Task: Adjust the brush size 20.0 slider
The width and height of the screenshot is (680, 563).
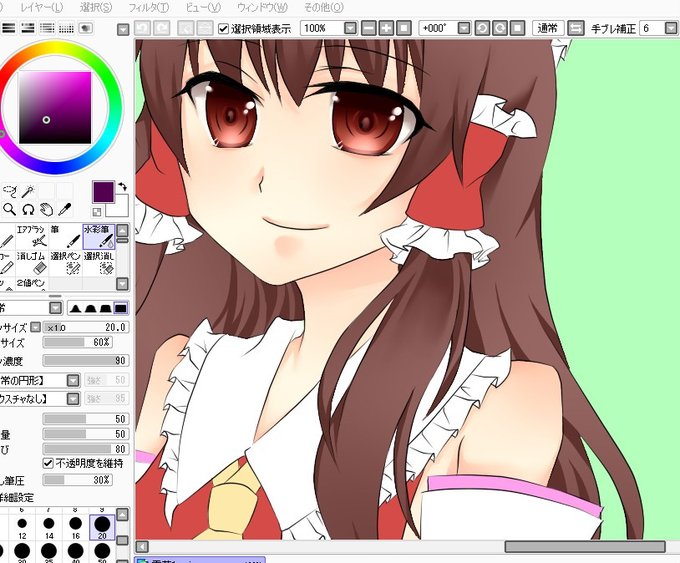Action: point(85,327)
